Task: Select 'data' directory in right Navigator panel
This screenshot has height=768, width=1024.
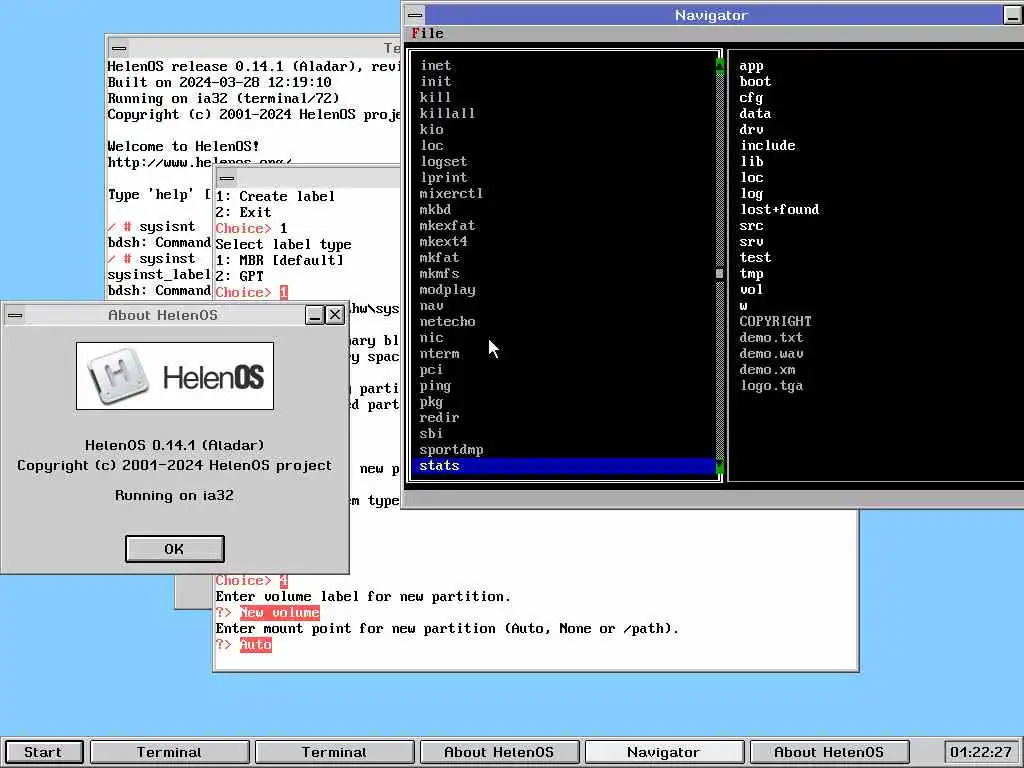Action: click(x=756, y=113)
